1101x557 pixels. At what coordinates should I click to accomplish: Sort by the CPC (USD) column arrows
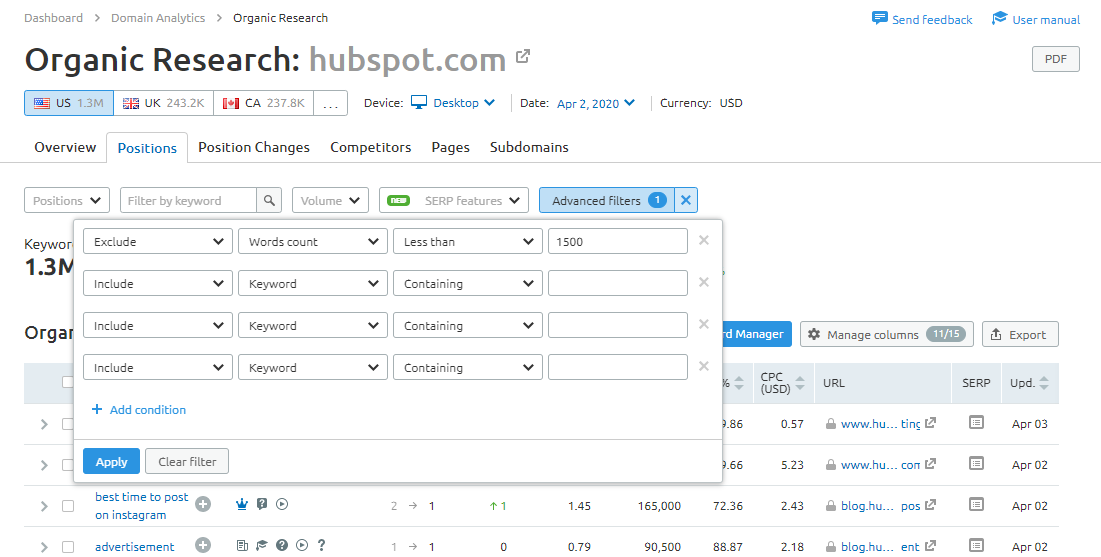(801, 383)
